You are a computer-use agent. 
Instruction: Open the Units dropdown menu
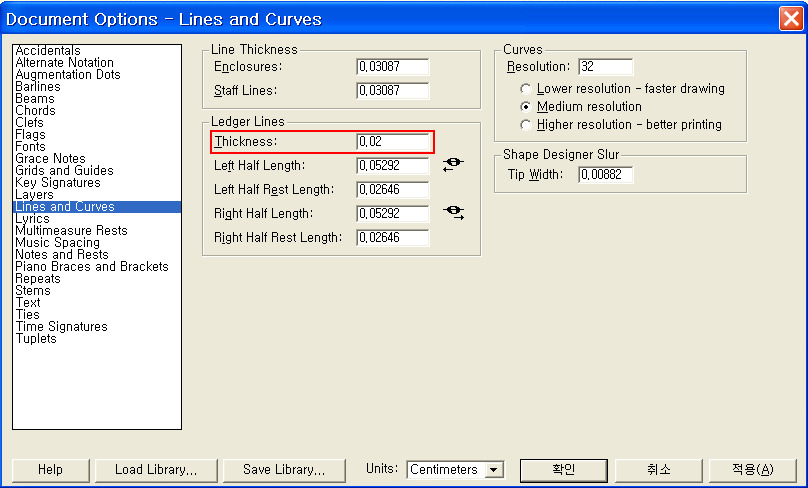coord(493,470)
